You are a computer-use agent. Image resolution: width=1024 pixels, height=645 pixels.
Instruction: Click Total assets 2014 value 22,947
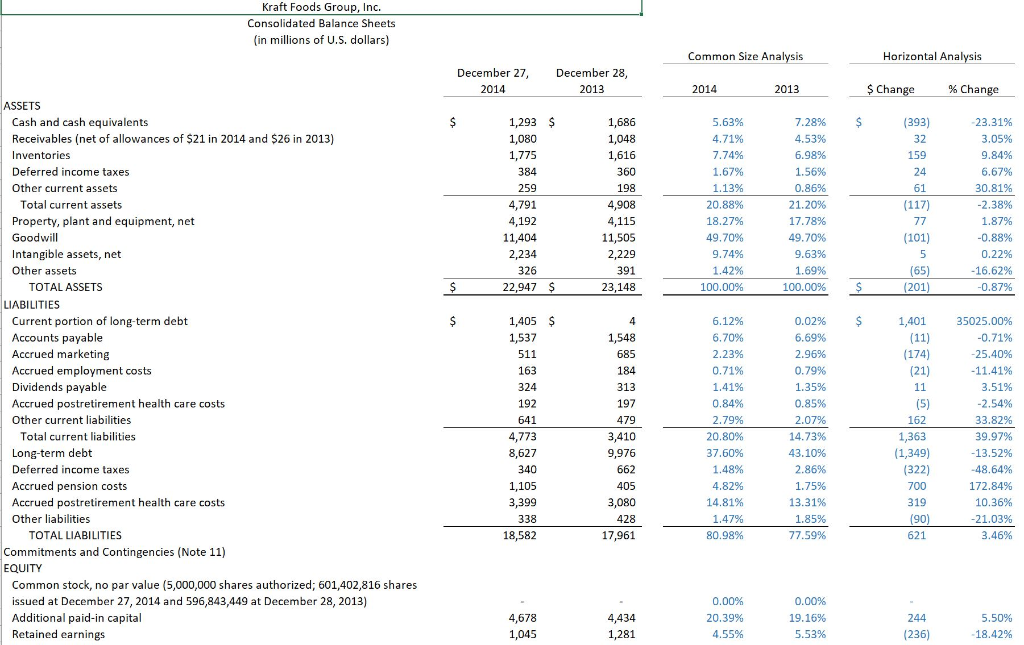point(520,287)
